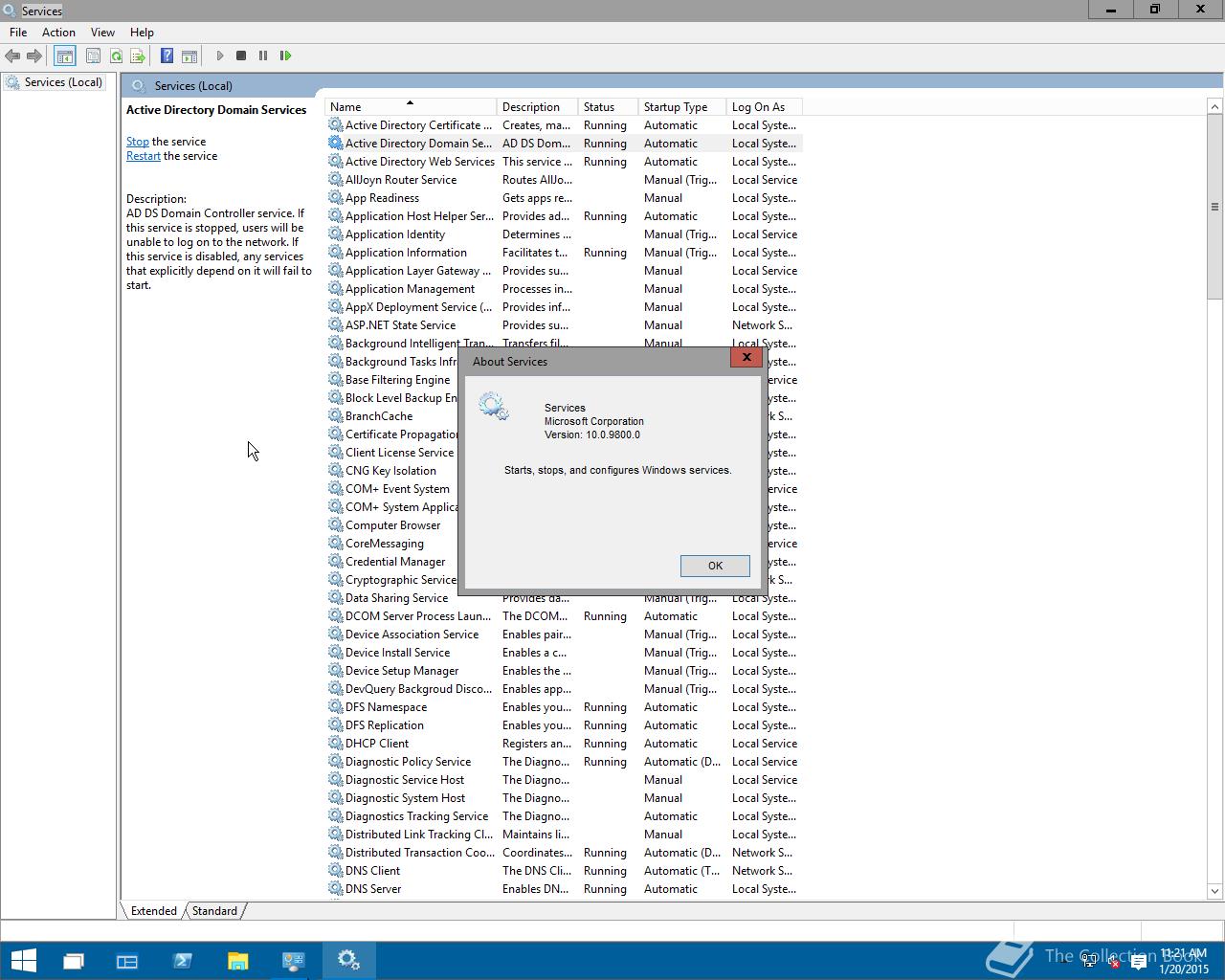Click the Stop Service square icon
This screenshot has width=1225, height=980.
[x=241, y=56]
